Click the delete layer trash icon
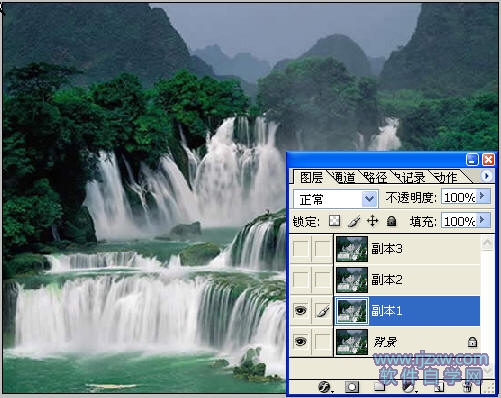Image resolution: width=501 pixels, height=398 pixels. (x=468, y=387)
